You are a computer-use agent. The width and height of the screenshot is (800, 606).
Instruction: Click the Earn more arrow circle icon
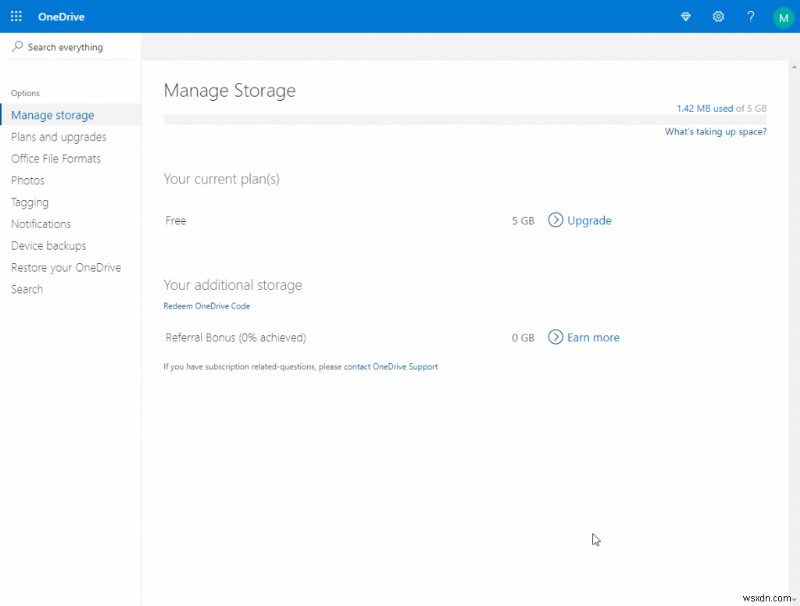point(555,337)
